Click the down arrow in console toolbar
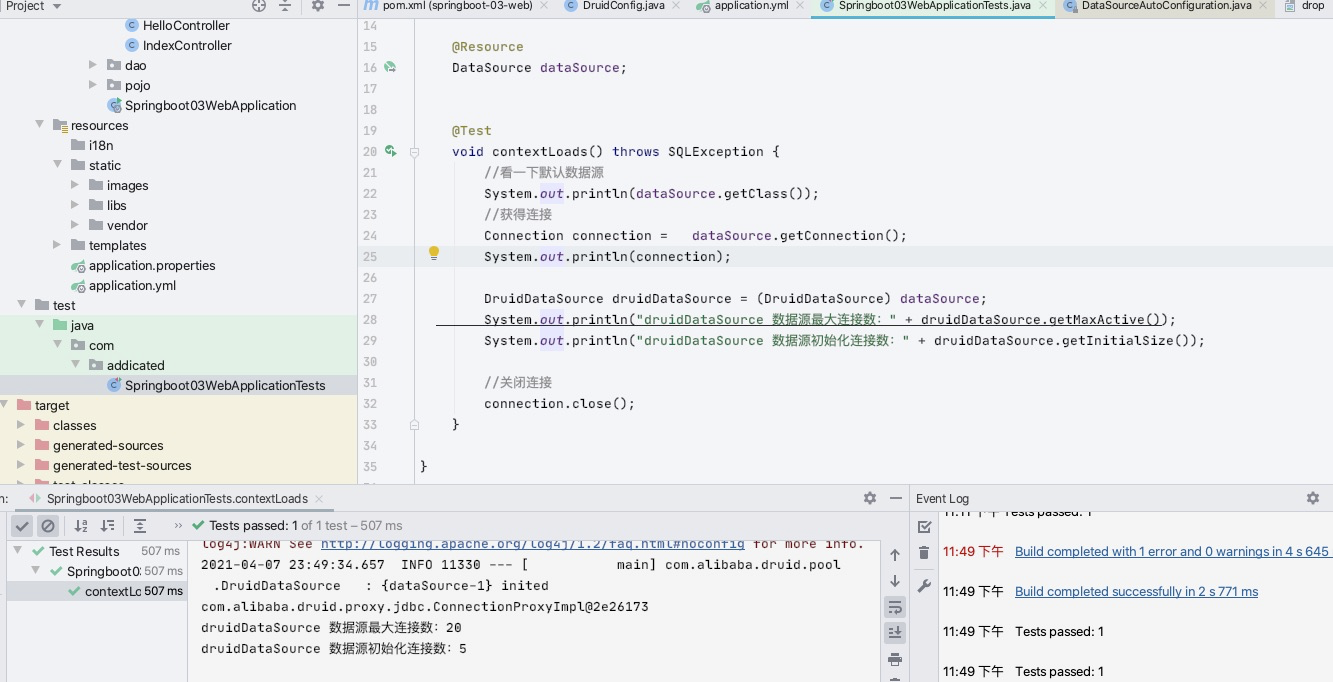The width and height of the screenshot is (1333, 682). [x=895, y=581]
